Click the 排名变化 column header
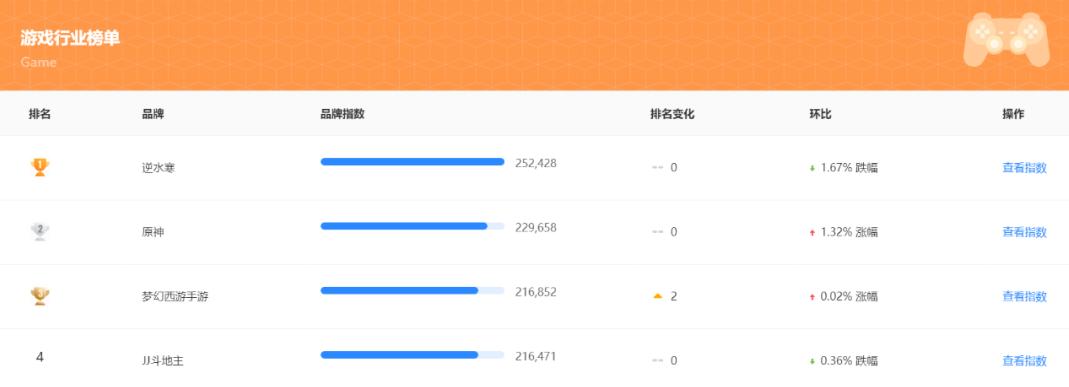The width and height of the screenshot is (1069, 387). pyautogui.click(x=672, y=114)
